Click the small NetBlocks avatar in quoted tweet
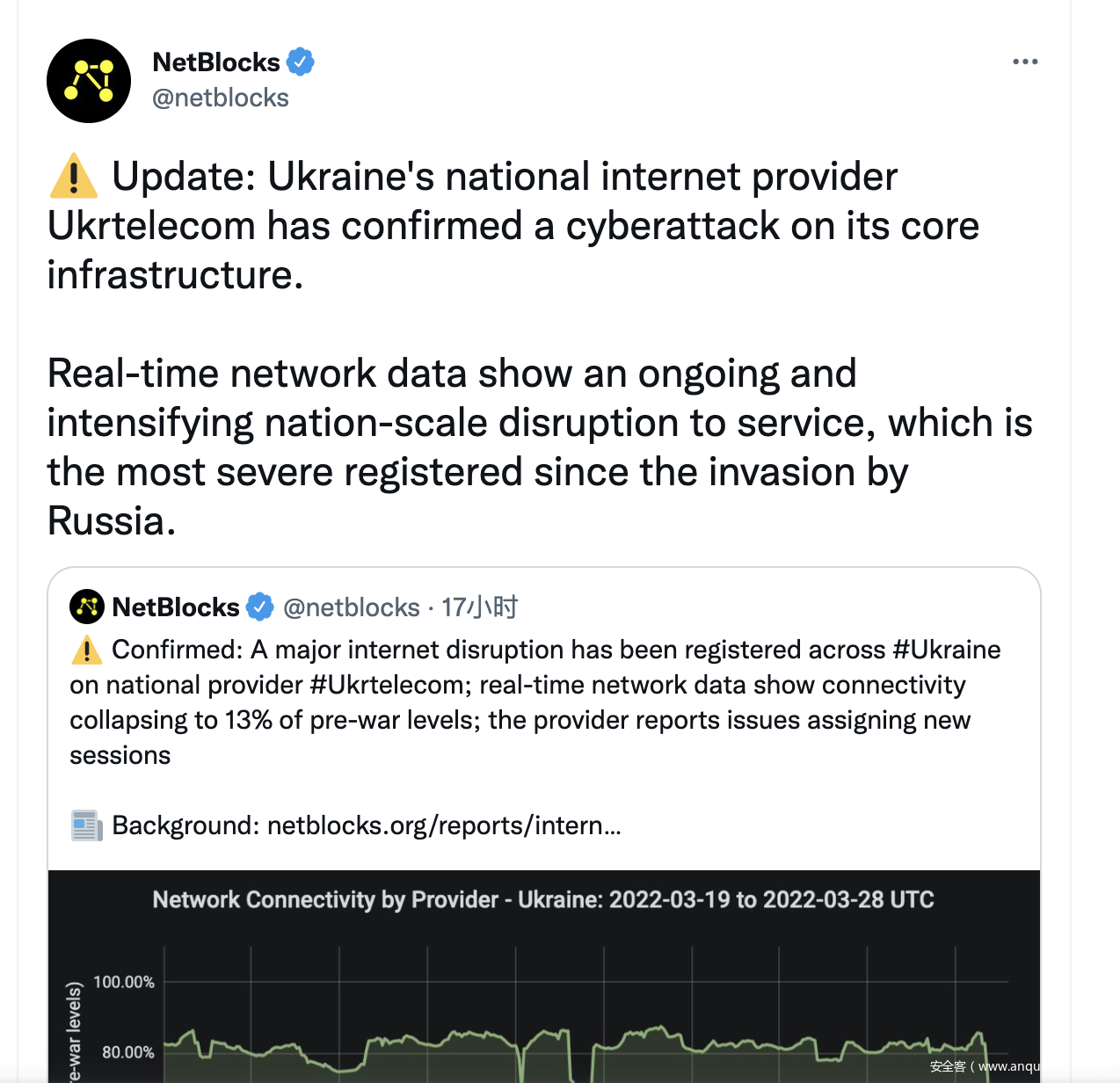Viewport: 1120px width, 1083px height. click(87, 607)
